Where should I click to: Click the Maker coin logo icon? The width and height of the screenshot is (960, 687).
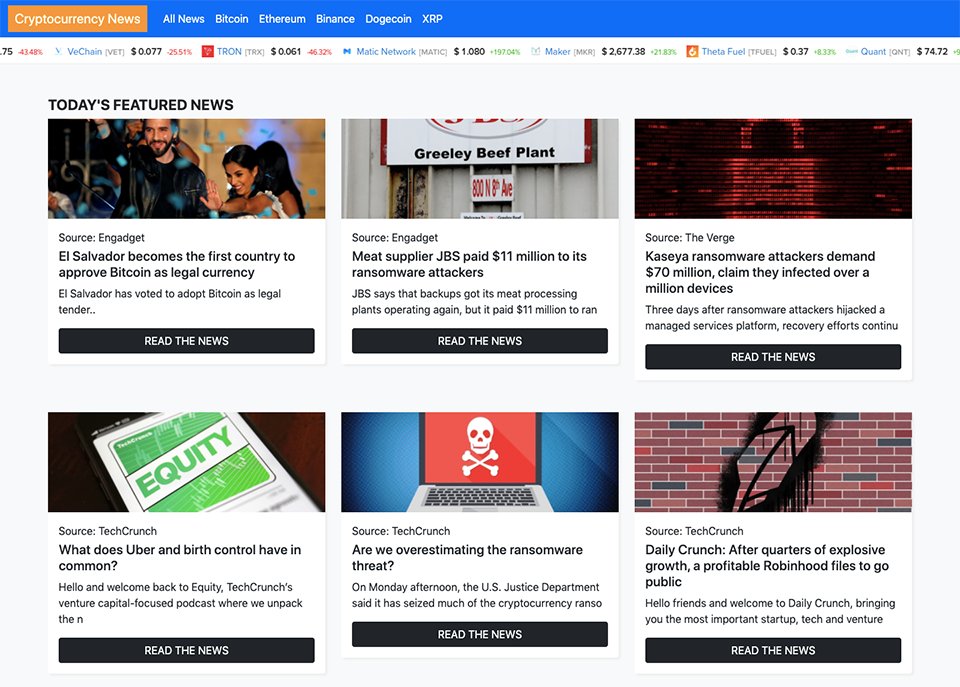536,51
